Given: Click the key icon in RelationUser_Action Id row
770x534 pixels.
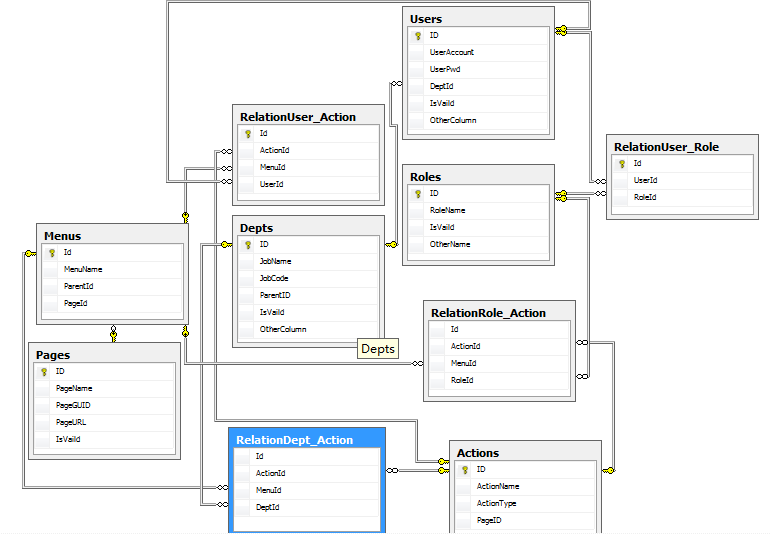Looking at the screenshot, I should [248, 134].
